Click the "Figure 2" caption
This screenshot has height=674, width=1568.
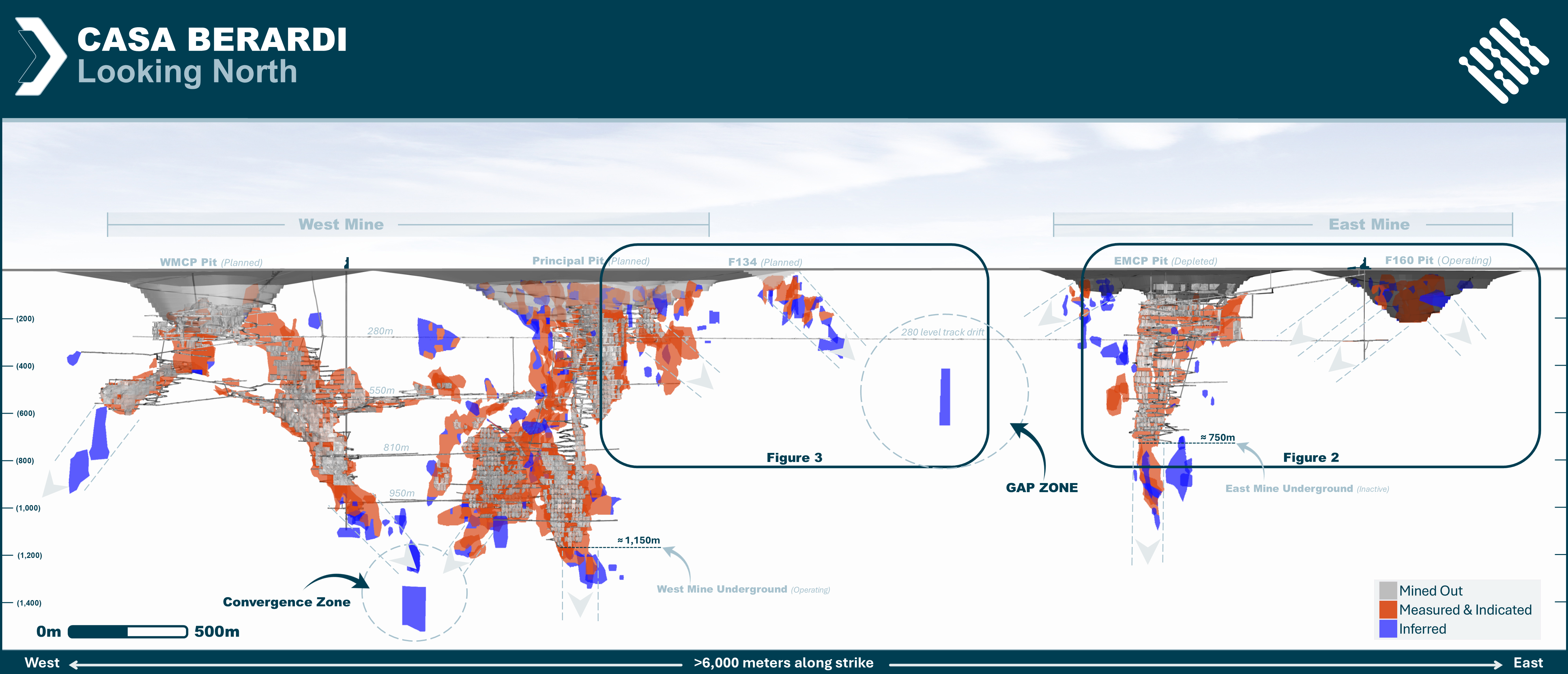coord(1311,458)
